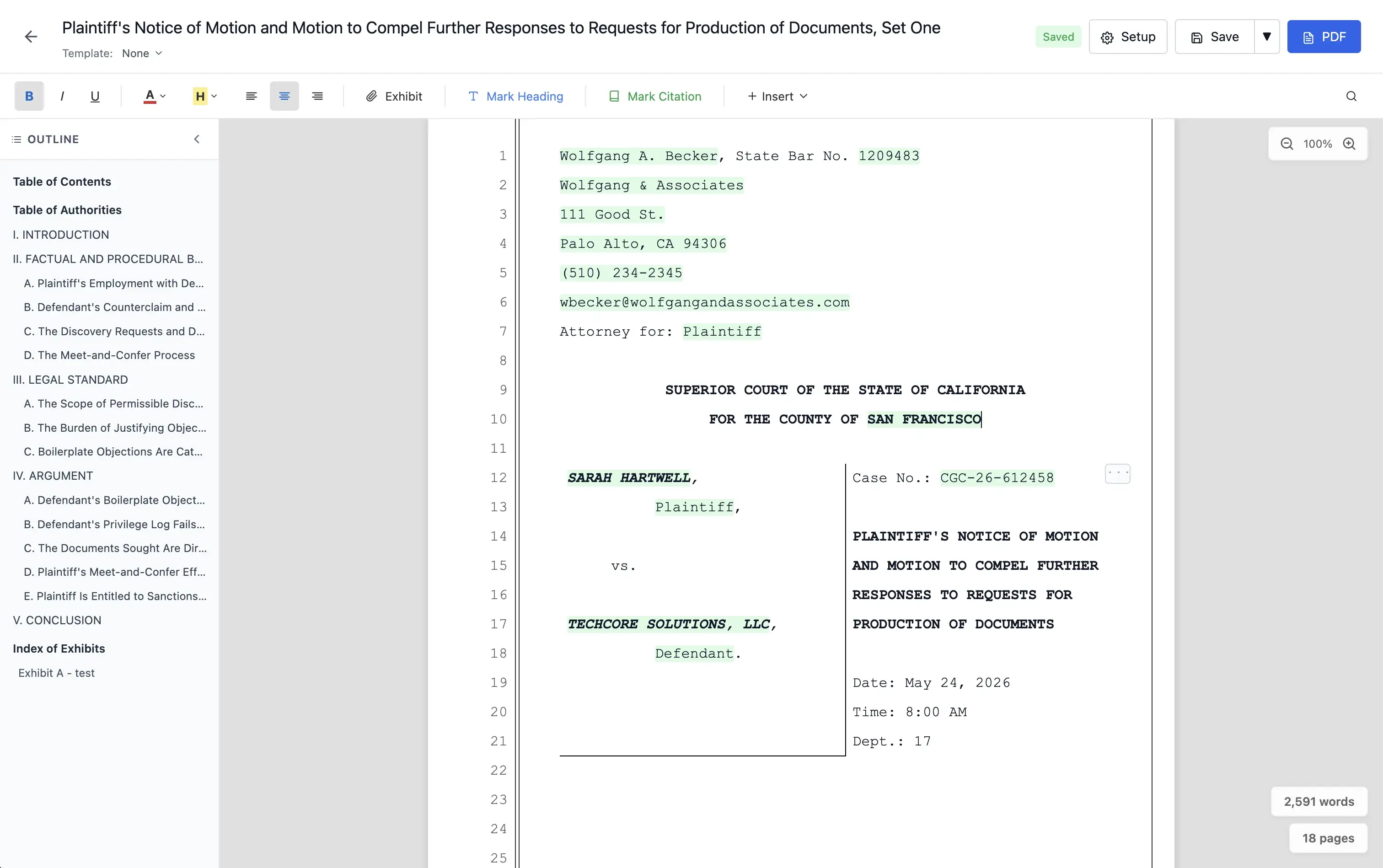Click the Save button
1383x868 pixels.
1215,37
